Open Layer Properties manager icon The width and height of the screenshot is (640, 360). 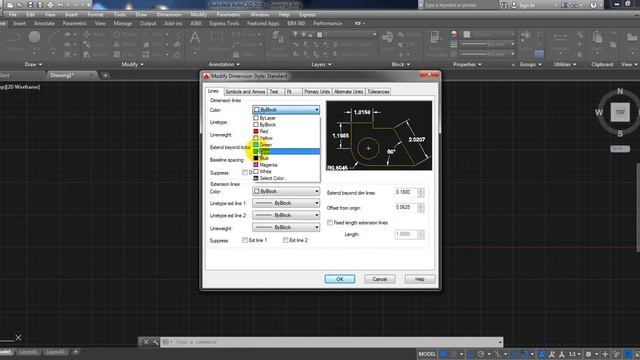point(278,38)
